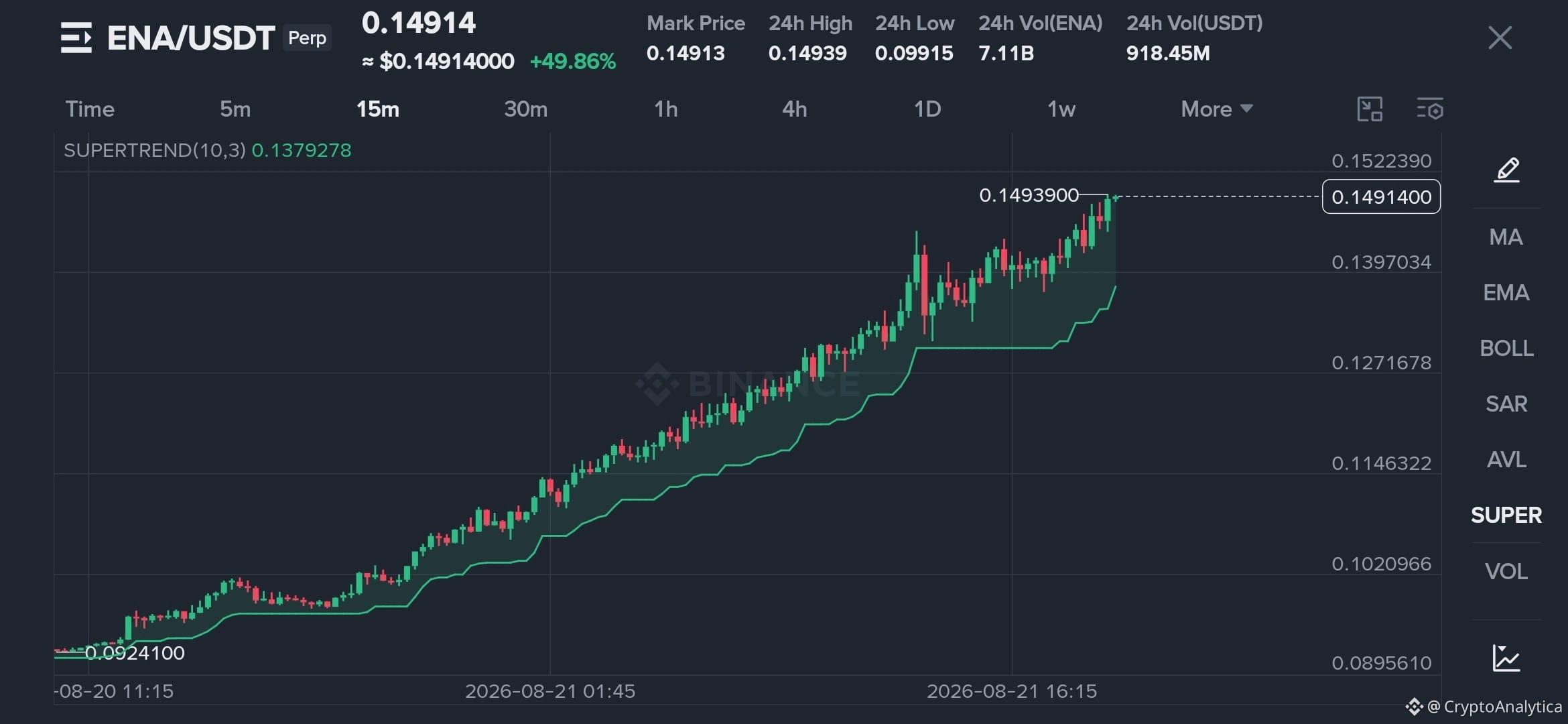The image size is (1568, 724).
Task: Click the 24h High value 0.14939
Action: (807, 53)
